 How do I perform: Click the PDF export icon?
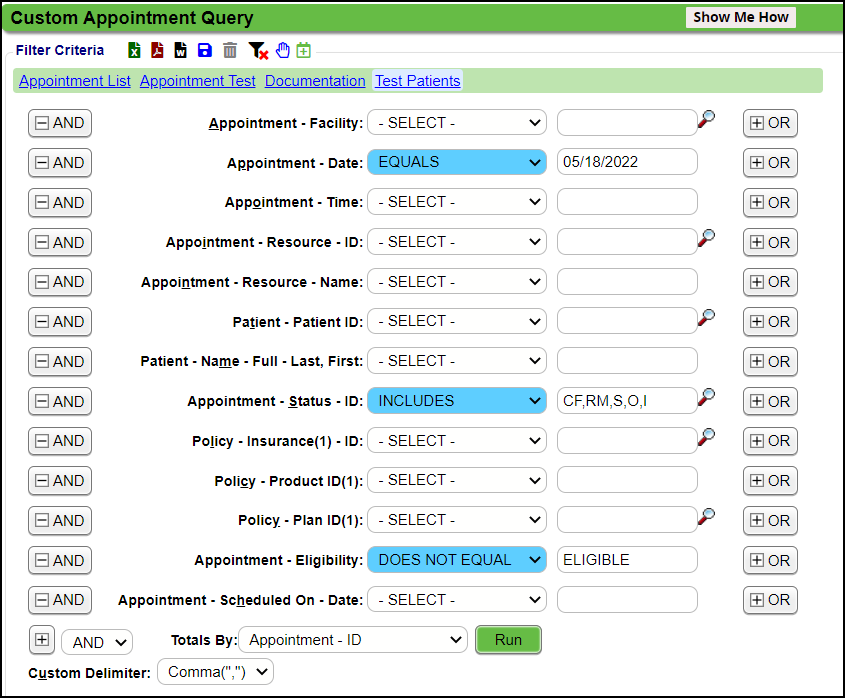[x=157, y=50]
